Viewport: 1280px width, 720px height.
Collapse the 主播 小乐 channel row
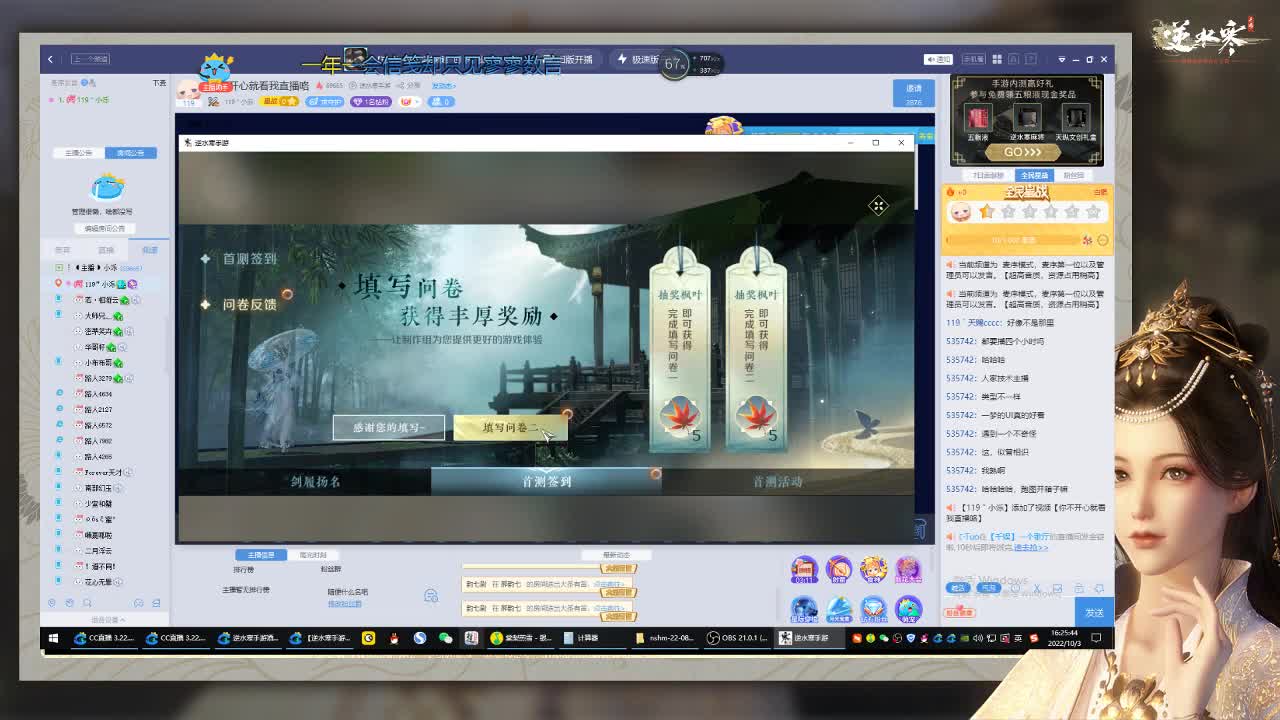pos(59,268)
